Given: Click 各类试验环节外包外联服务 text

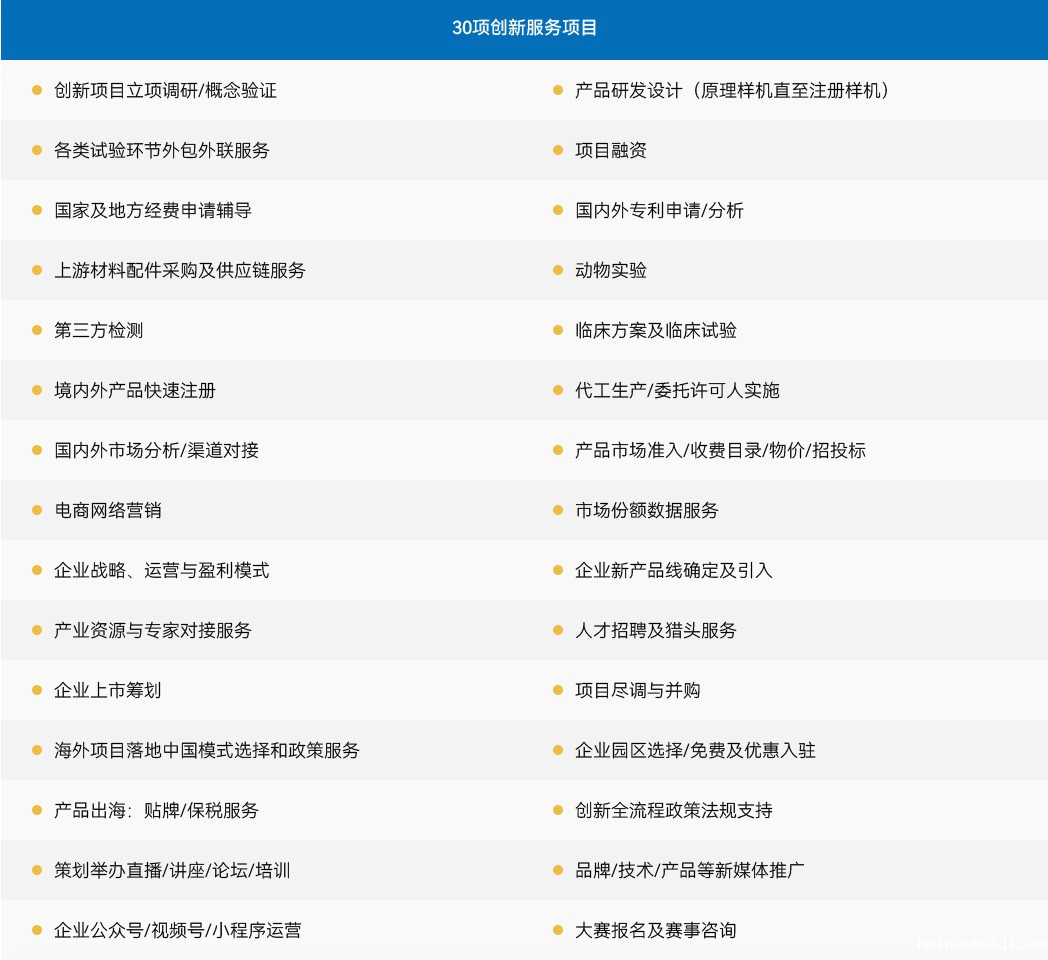Looking at the screenshot, I should coord(161,150).
